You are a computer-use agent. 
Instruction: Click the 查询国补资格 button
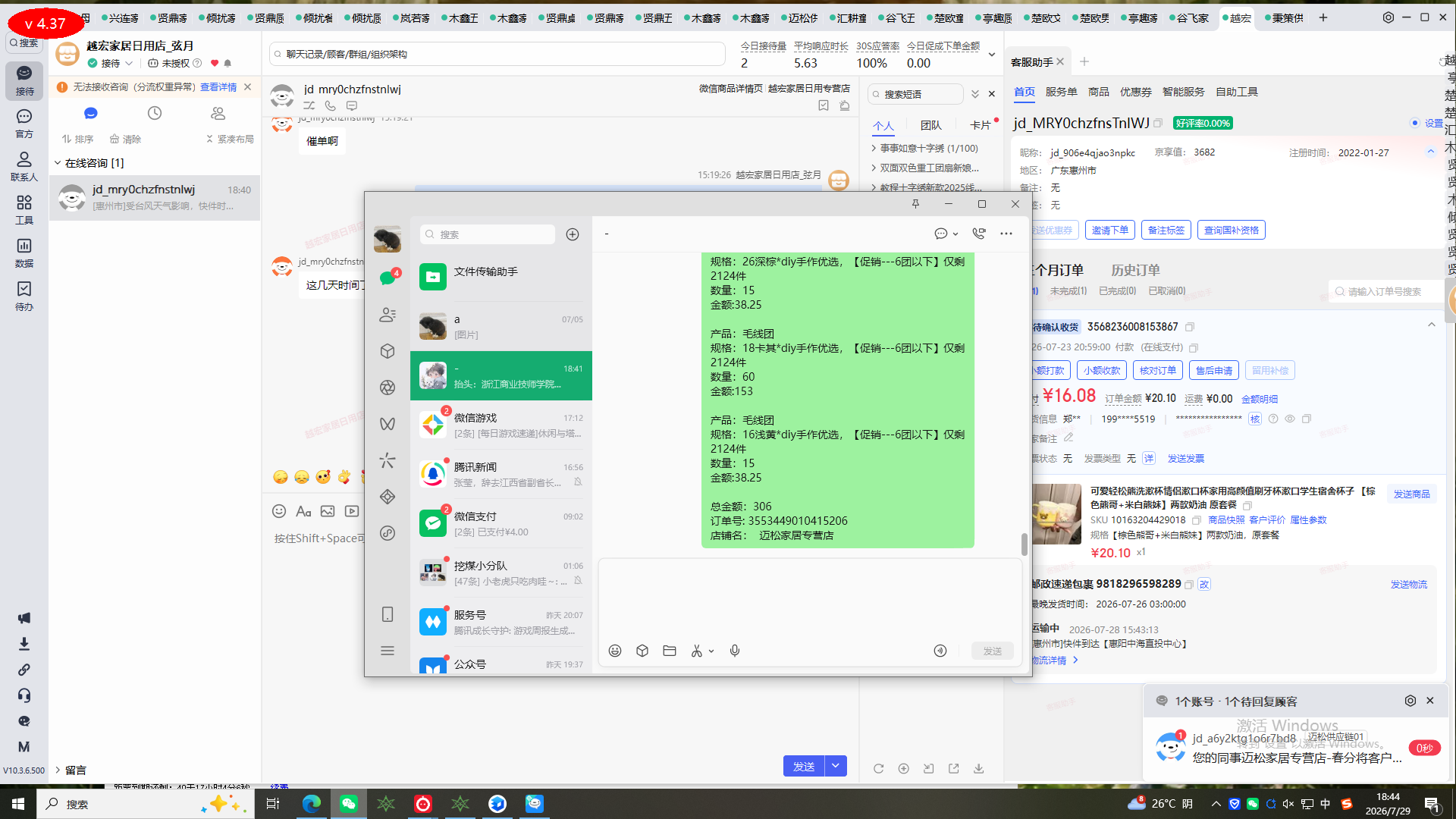pos(1231,230)
